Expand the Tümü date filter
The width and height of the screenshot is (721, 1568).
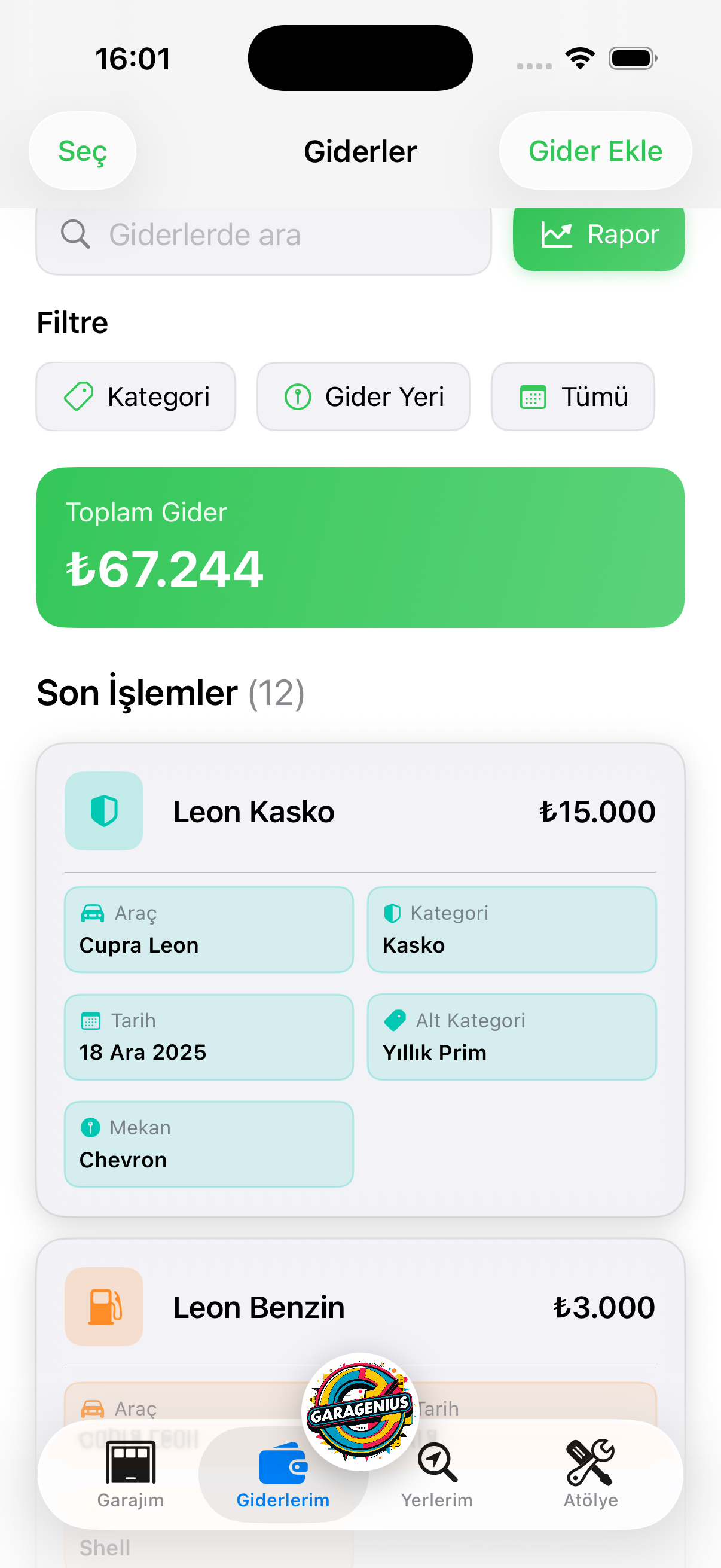[573, 397]
